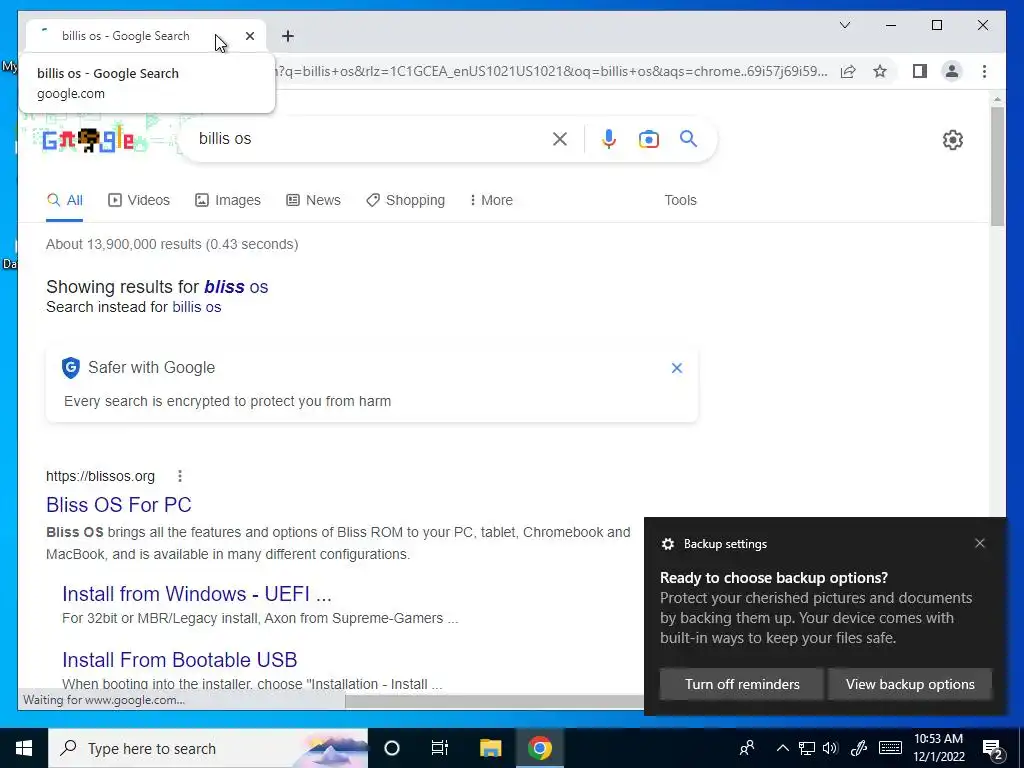This screenshot has height=768, width=1024.
Task: Start voice search with the microphone
Action: point(609,138)
